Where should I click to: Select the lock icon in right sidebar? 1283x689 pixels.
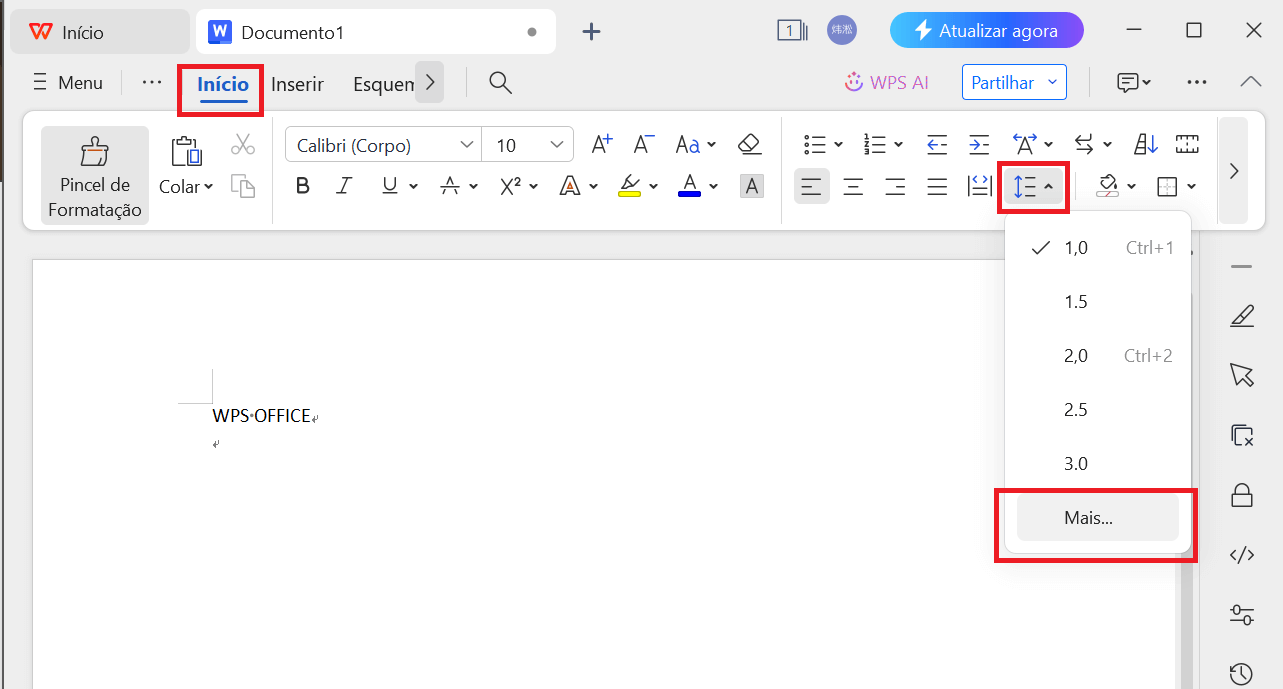pyautogui.click(x=1241, y=495)
